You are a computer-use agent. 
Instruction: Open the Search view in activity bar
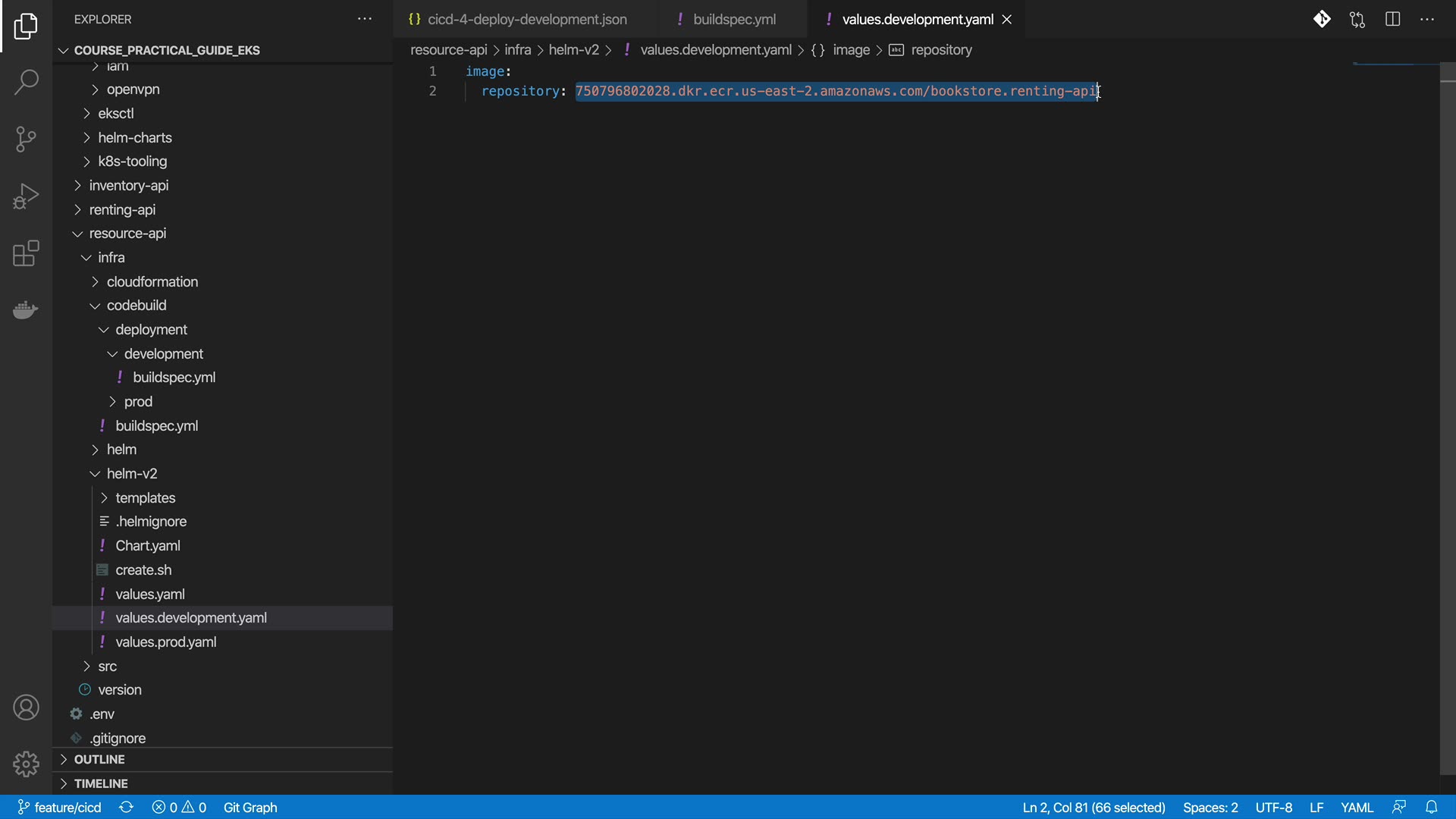tap(26, 82)
